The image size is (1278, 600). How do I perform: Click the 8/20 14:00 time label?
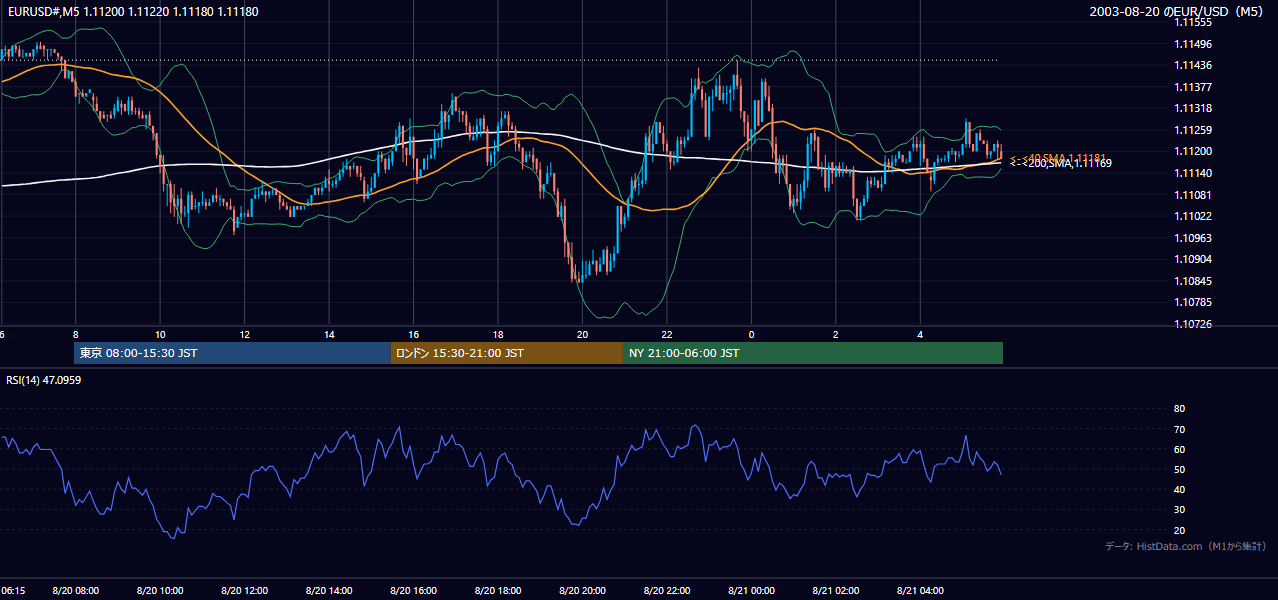(x=329, y=591)
